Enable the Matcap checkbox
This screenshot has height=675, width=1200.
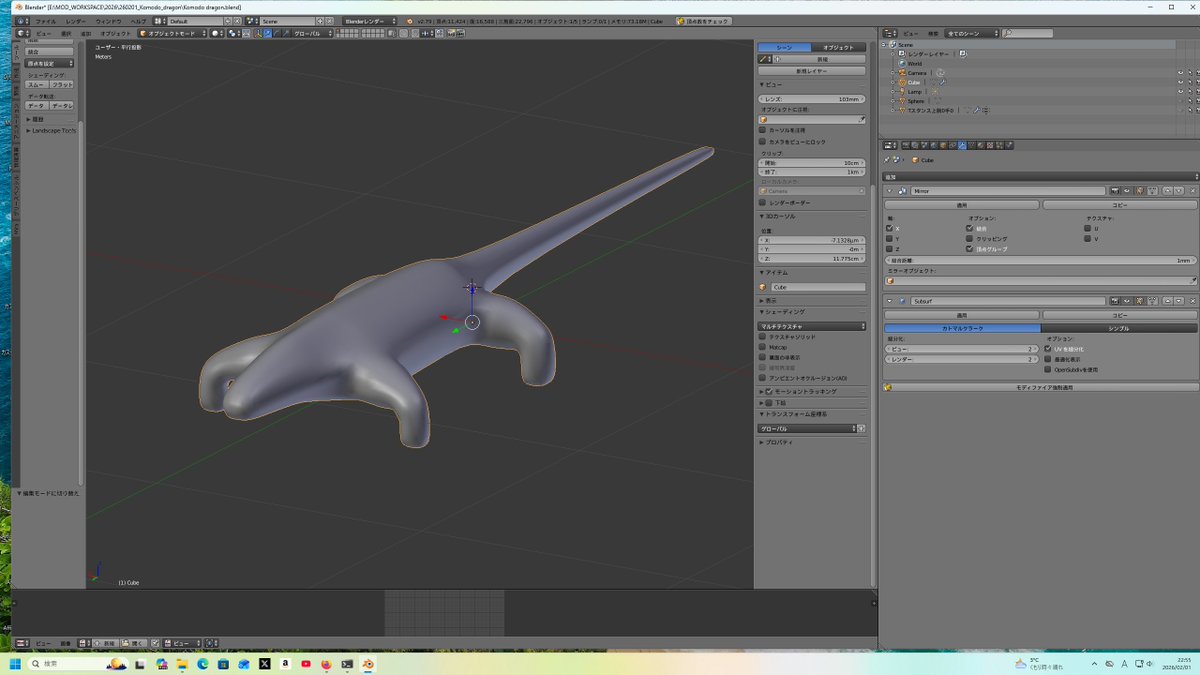click(763, 347)
